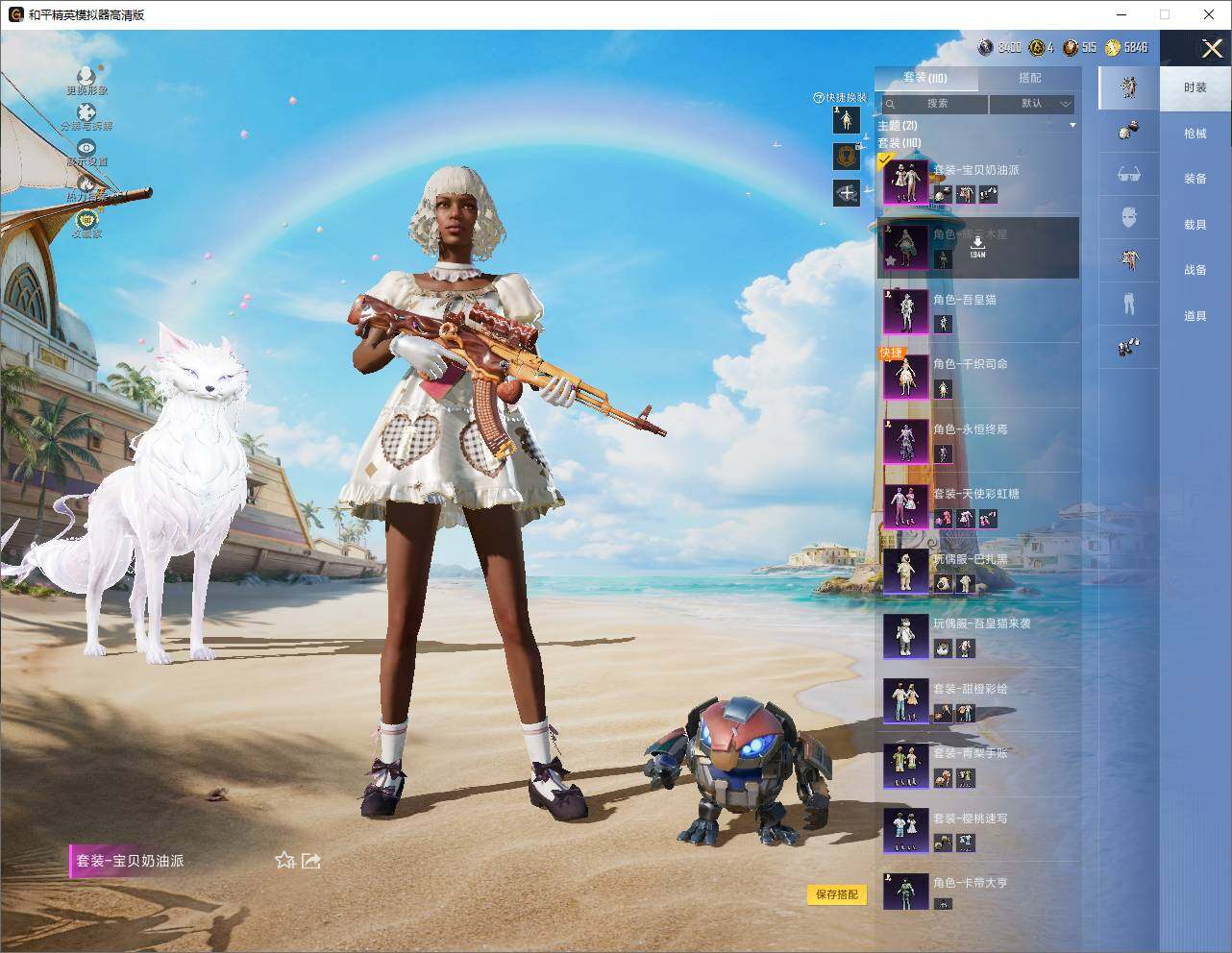Click the star favorite icon beside 套装-宝贝奶油派
Image resolution: width=1232 pixels, height=953 pixels.
pos(284,861)
